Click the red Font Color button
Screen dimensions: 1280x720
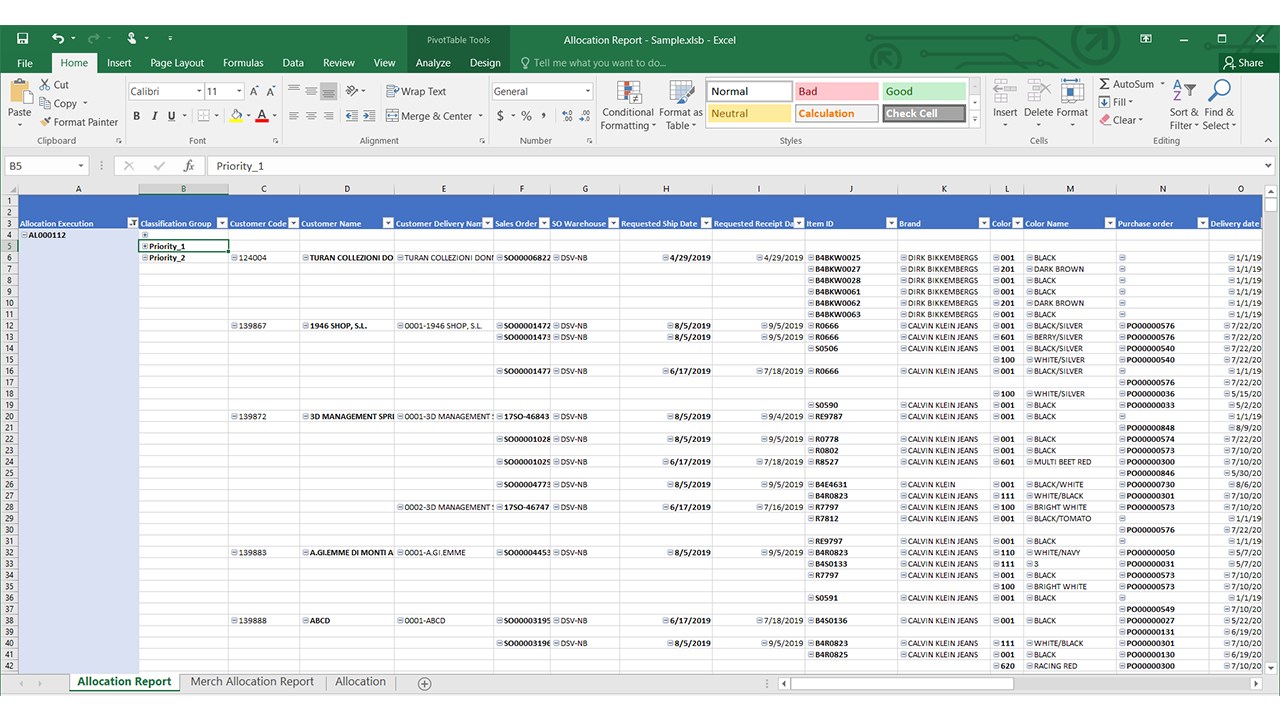[262, 116]
